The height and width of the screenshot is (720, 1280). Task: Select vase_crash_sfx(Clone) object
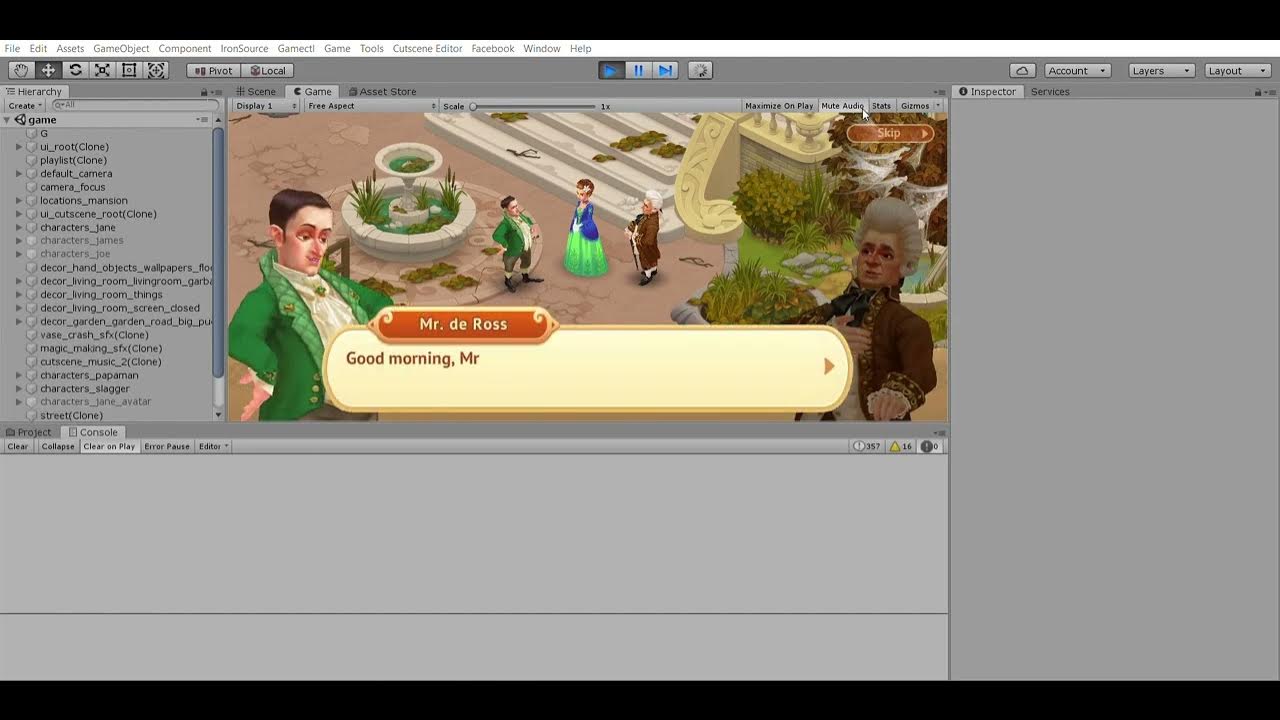[x=94, y=335]
